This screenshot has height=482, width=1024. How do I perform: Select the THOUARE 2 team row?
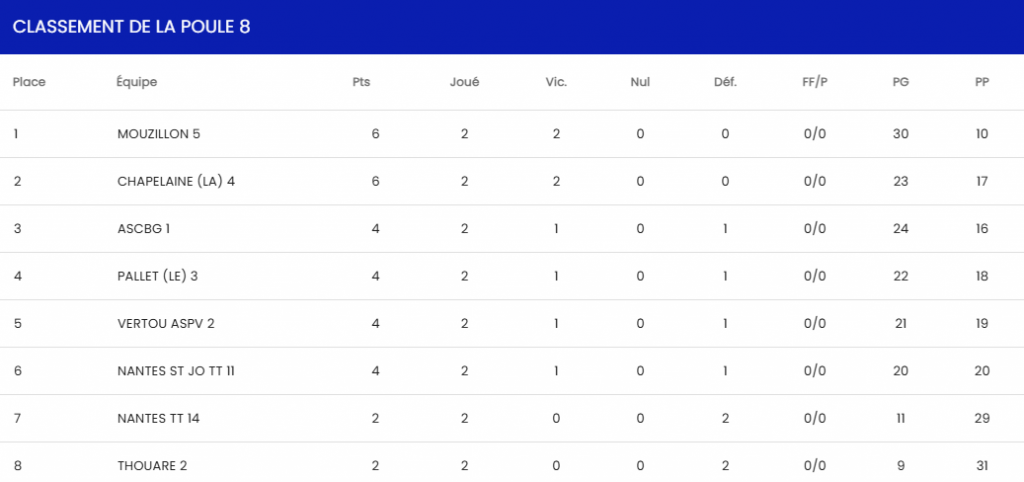[152, 465]
